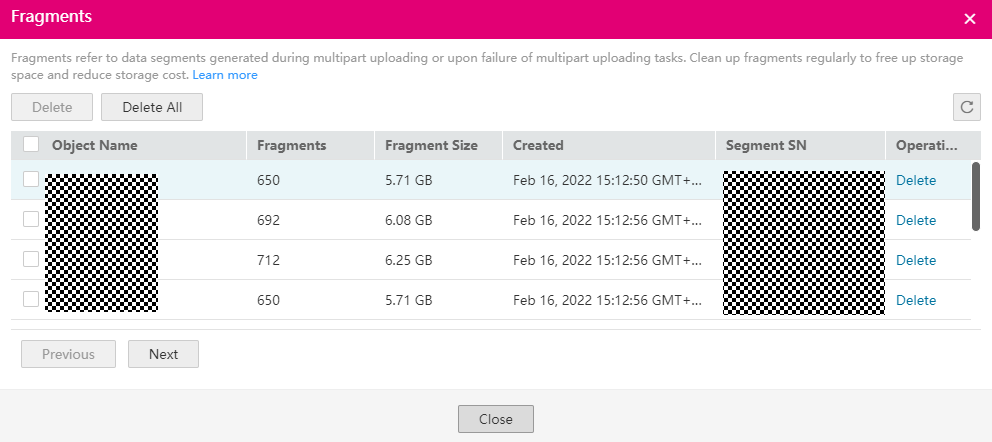Open the Learn more link
The width and height of the screenshot is (992, 442).
click(225, 75)
